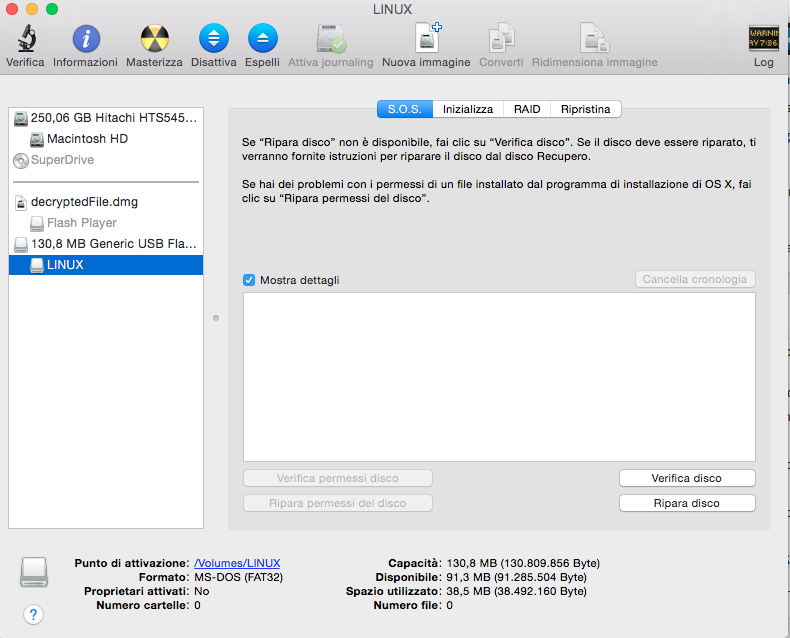
Task: Select the Macintosh HD volume
Action: point(87,139)
